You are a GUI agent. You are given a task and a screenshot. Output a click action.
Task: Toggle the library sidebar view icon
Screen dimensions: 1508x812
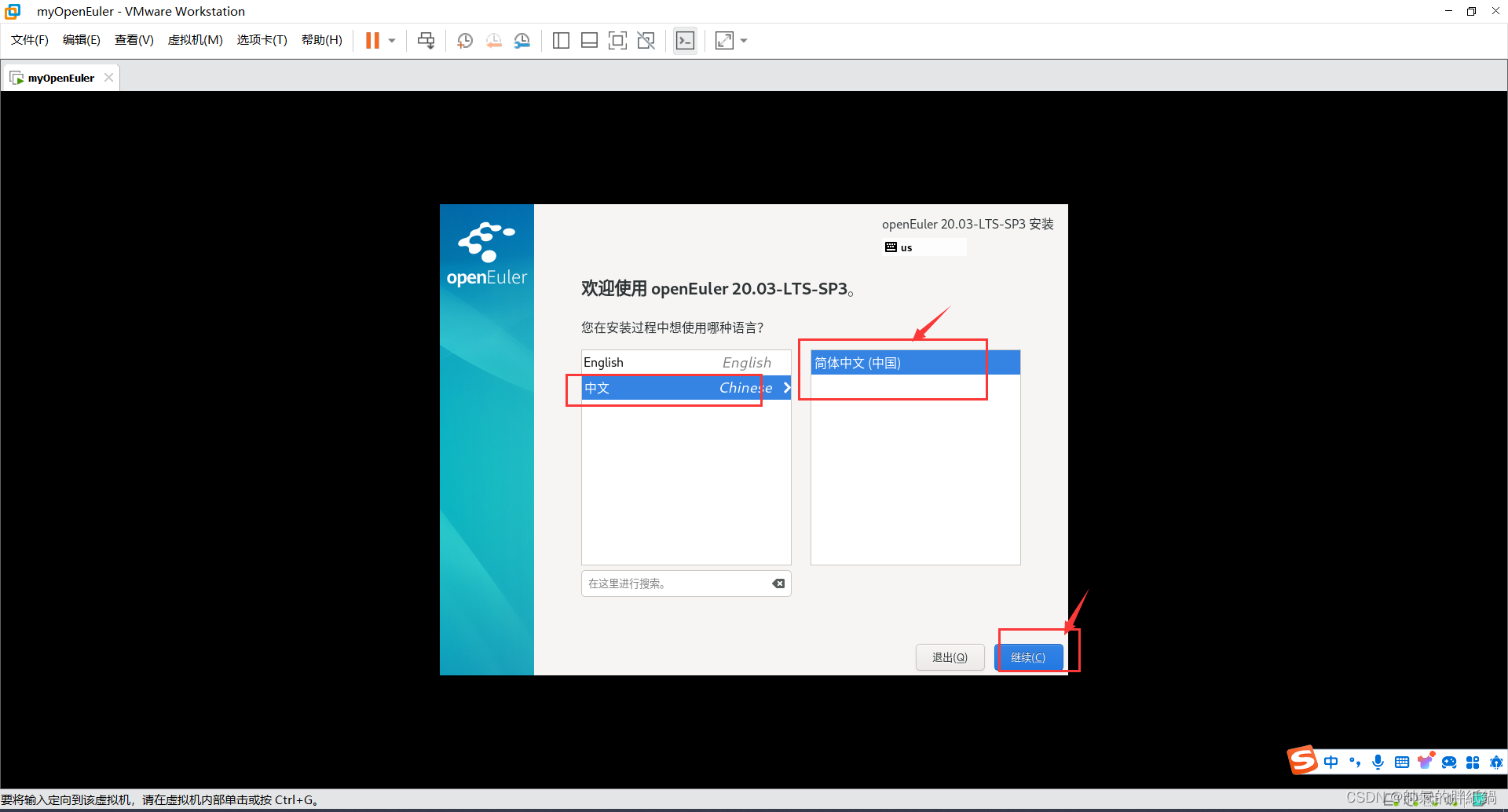pyautogui.click(x=561, y=41)
